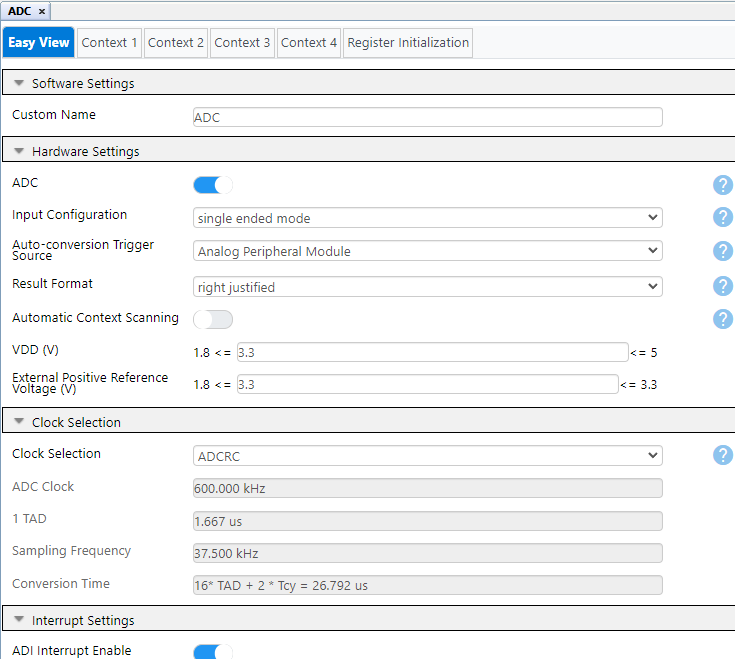This screenshot has width=735, height=659.
Task: View help for Result Format
Action: click(x=723, y=286)
